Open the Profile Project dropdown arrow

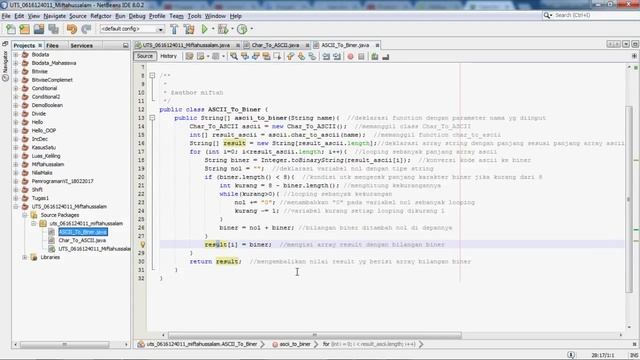251,29
